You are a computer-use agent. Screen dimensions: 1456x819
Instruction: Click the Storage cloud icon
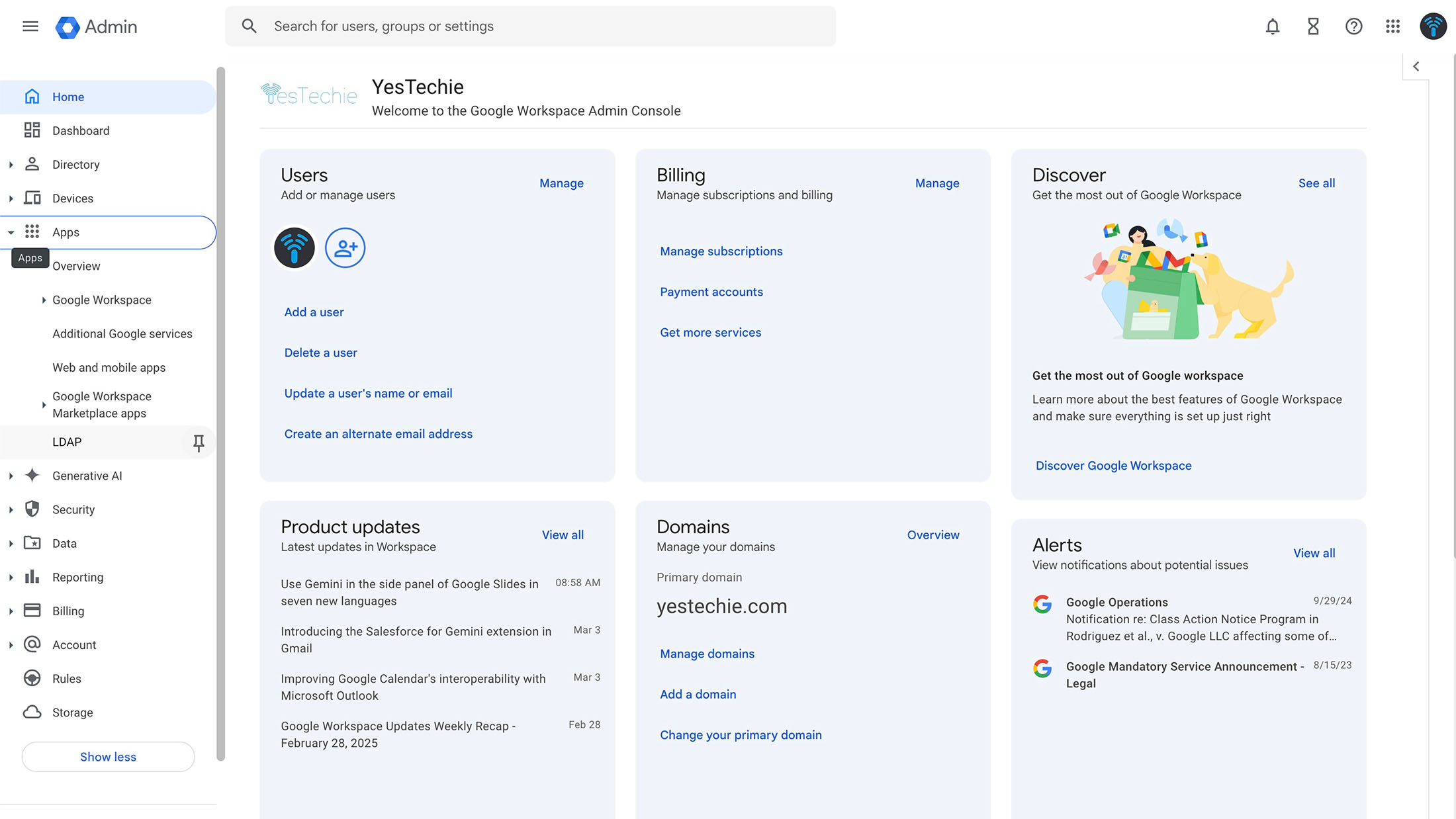[x=32, y=712]
